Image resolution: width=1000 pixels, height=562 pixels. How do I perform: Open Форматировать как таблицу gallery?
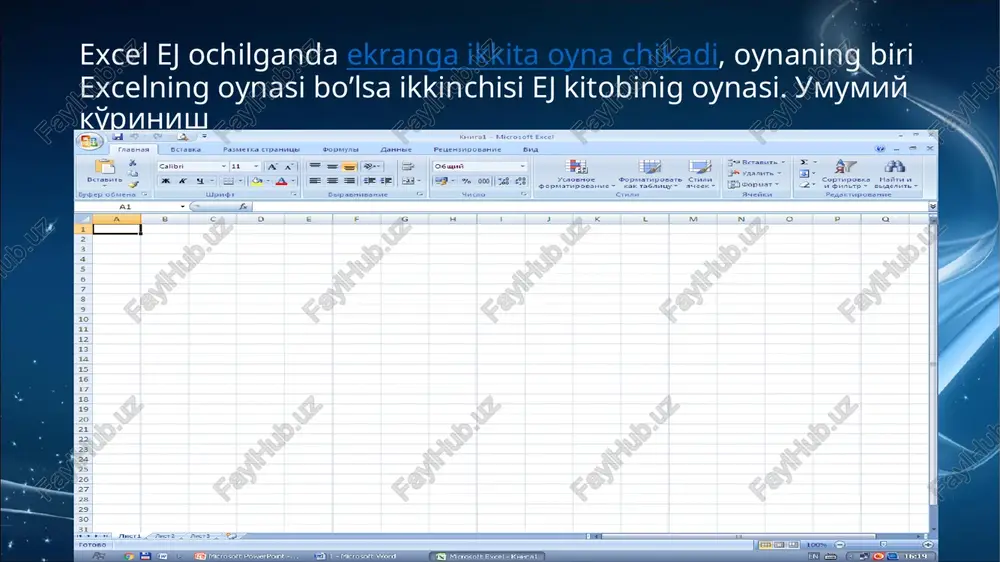(650, 174)
